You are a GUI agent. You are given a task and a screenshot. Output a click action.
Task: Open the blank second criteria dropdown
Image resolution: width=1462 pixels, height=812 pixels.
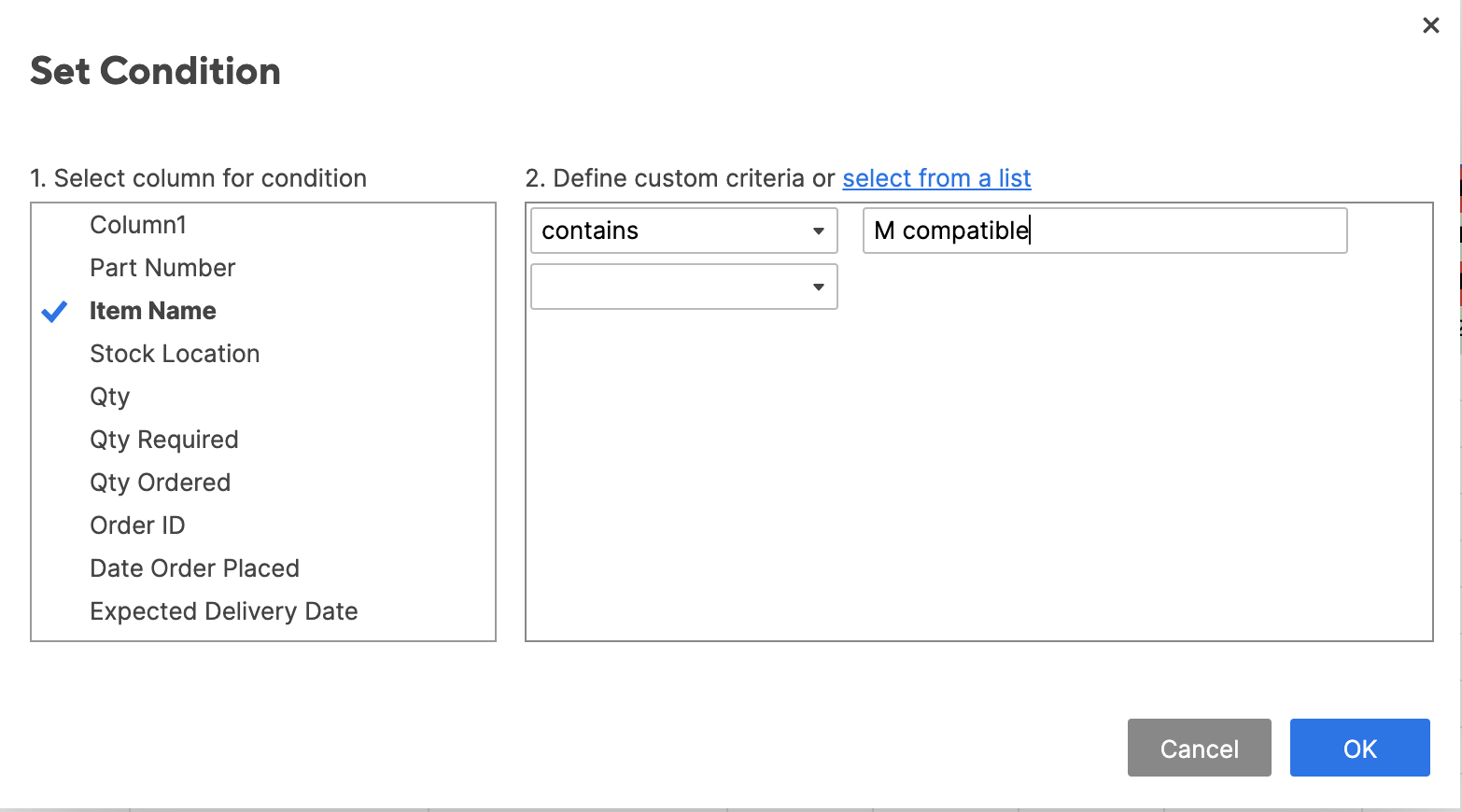coord(683,287)
